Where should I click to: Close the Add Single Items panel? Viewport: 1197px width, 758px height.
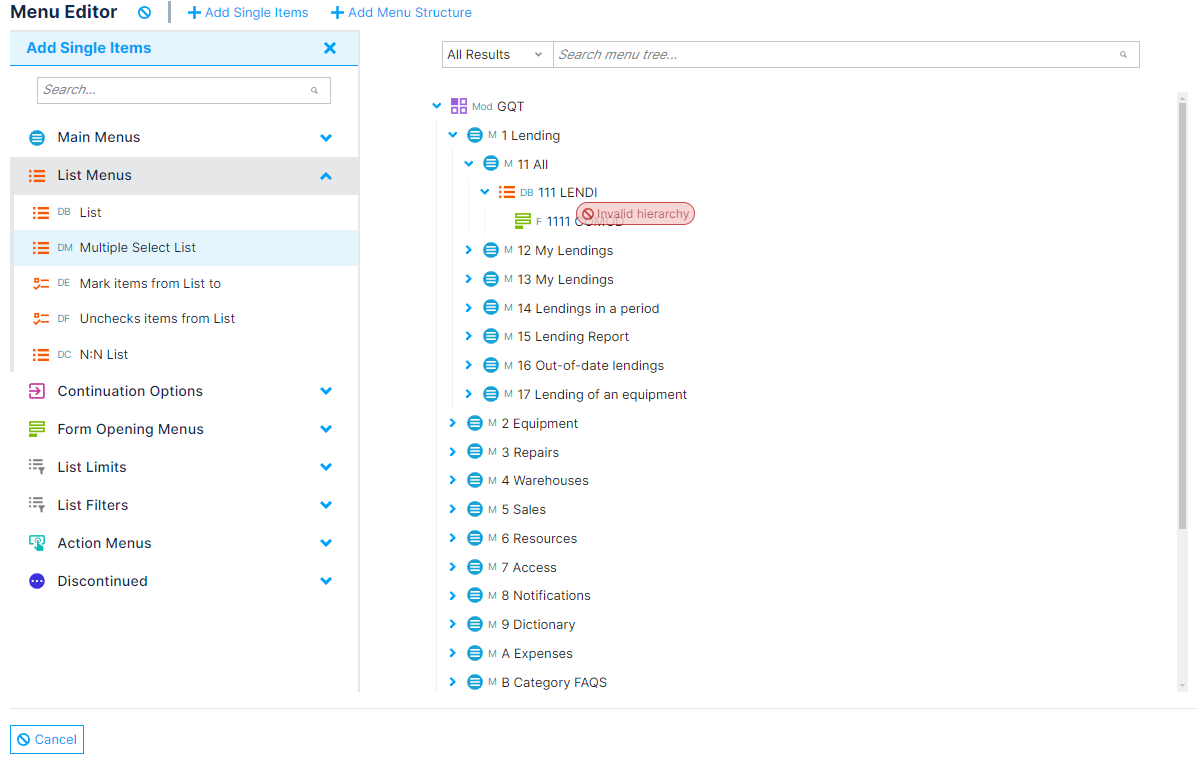330,48
